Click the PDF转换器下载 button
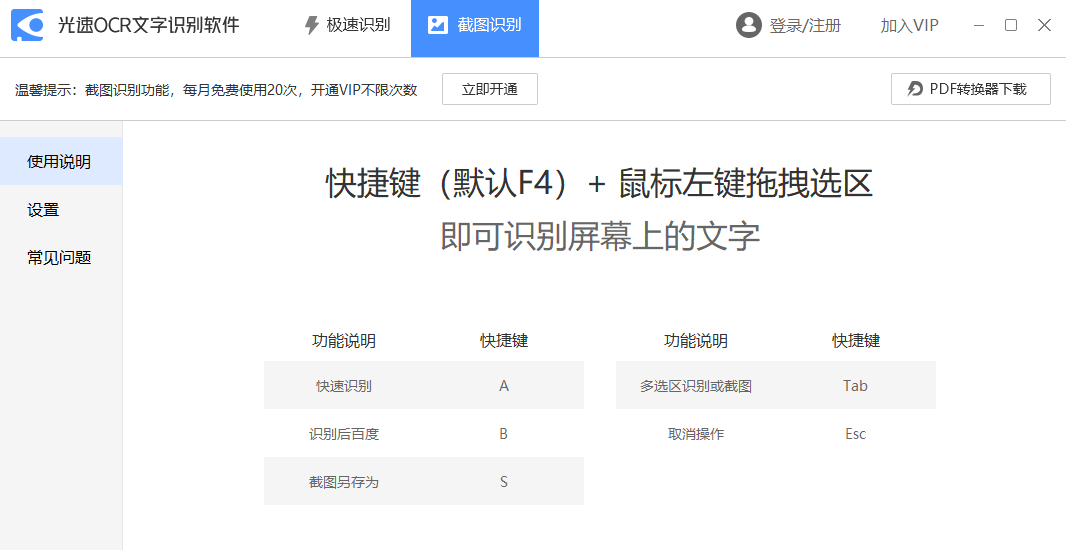This screenshot has height=550, width=1066. pos(971,89)
